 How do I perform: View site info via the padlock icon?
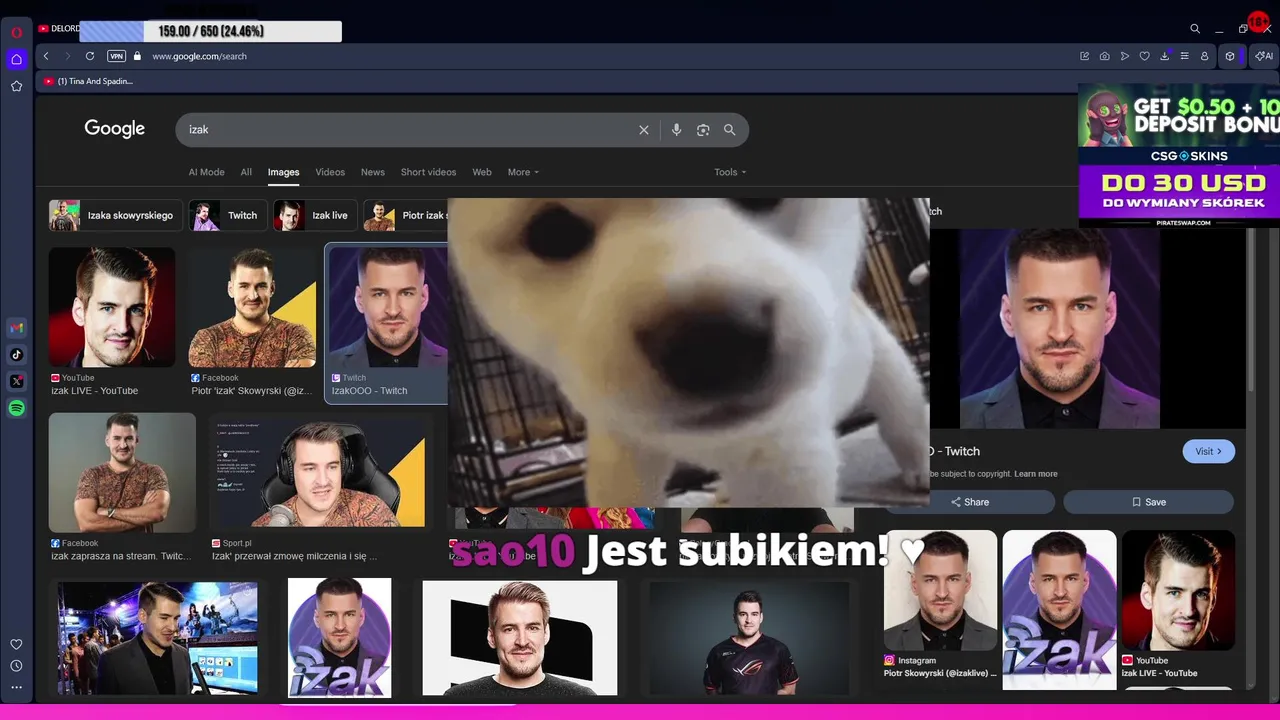coord(137,56)
